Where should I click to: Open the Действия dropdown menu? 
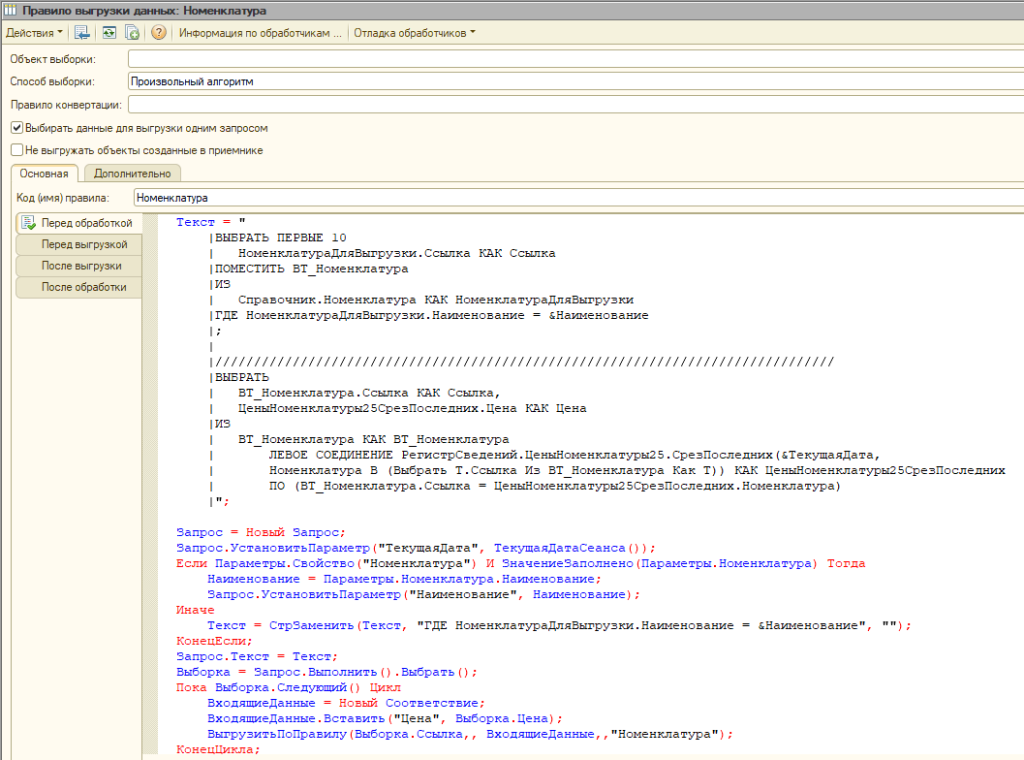point(33,33)
